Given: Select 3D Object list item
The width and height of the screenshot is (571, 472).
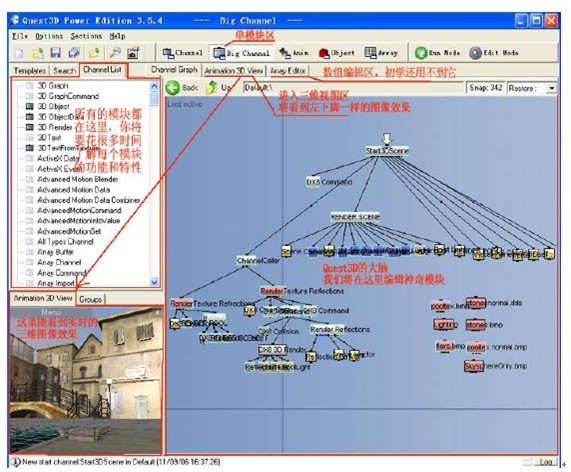Looking at the screenshot, I should pos(53,106).
